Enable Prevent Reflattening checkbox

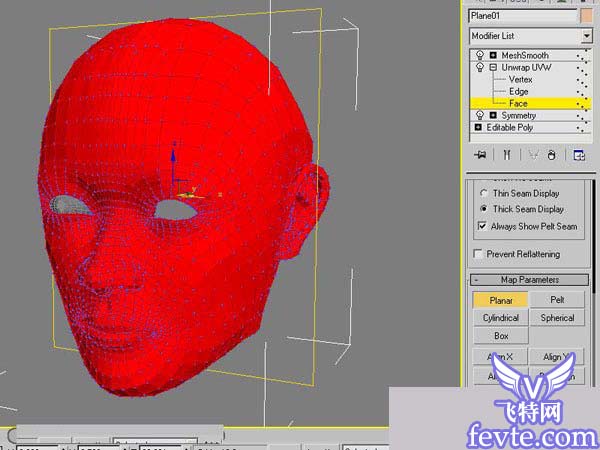478,254
